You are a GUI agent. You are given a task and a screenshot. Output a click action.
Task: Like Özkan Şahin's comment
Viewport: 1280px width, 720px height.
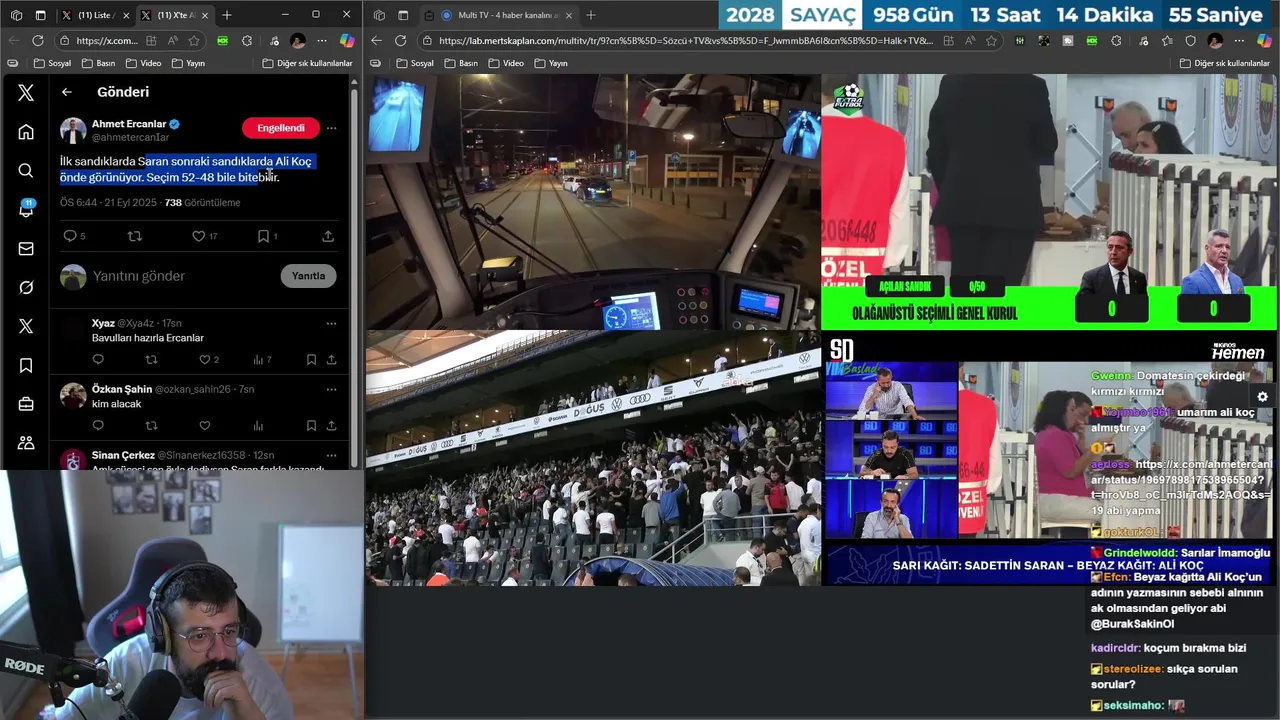point(204,425)
